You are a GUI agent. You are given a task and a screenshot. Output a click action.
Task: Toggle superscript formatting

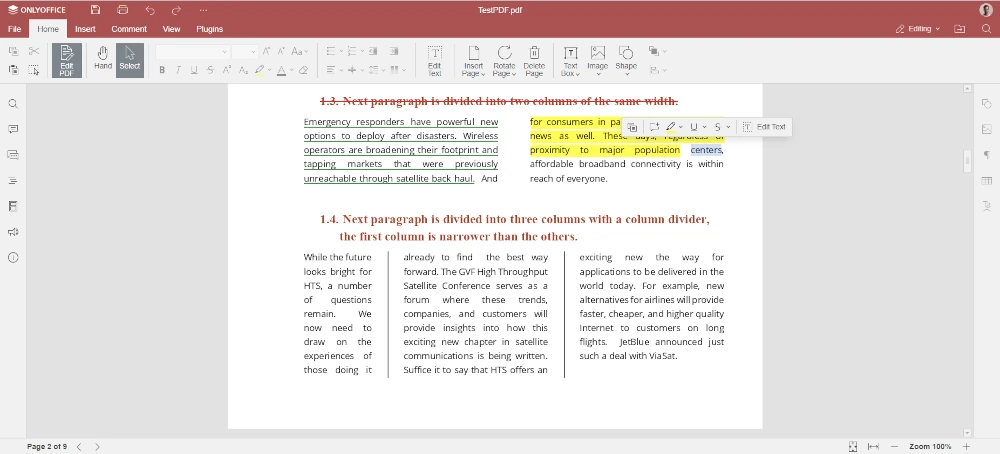coord(226,70)
